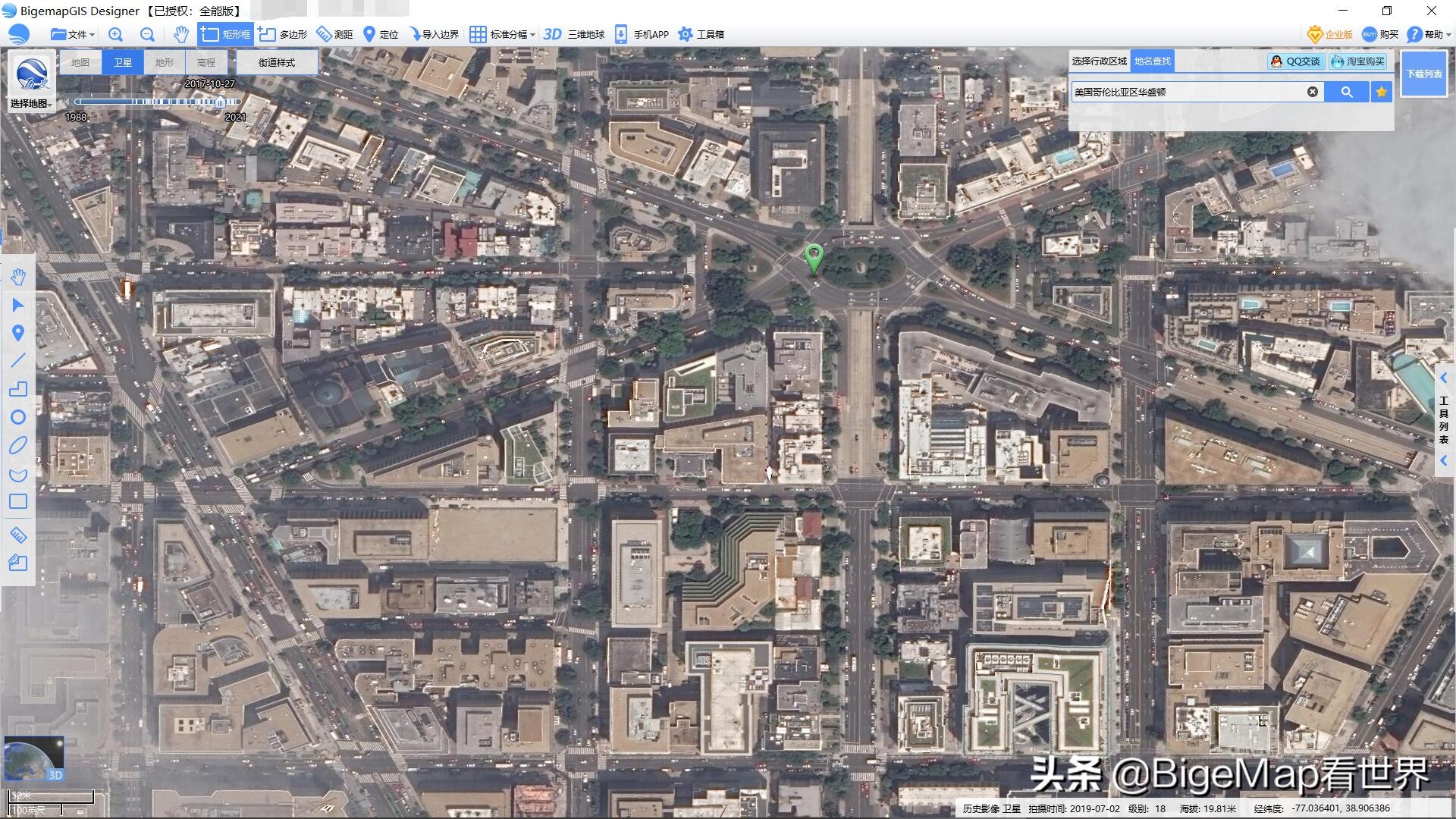
Task: Click the 级别 18 zoom level text
Action: (x=1147, y=808)
